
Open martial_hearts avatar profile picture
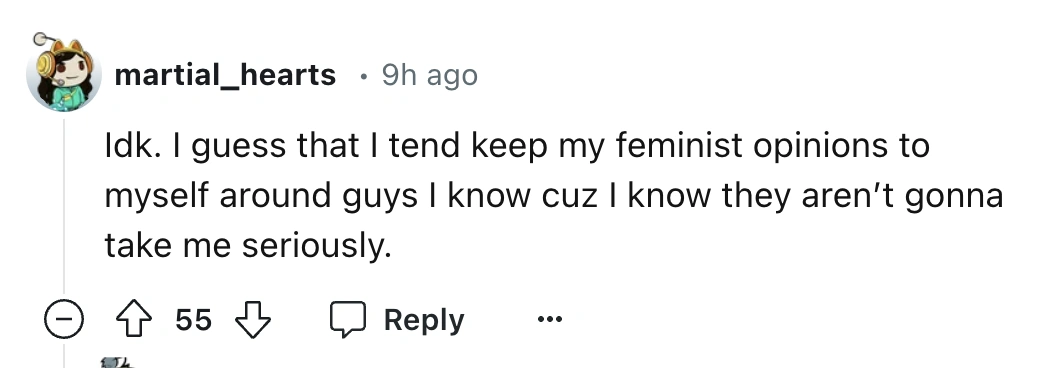64,74
